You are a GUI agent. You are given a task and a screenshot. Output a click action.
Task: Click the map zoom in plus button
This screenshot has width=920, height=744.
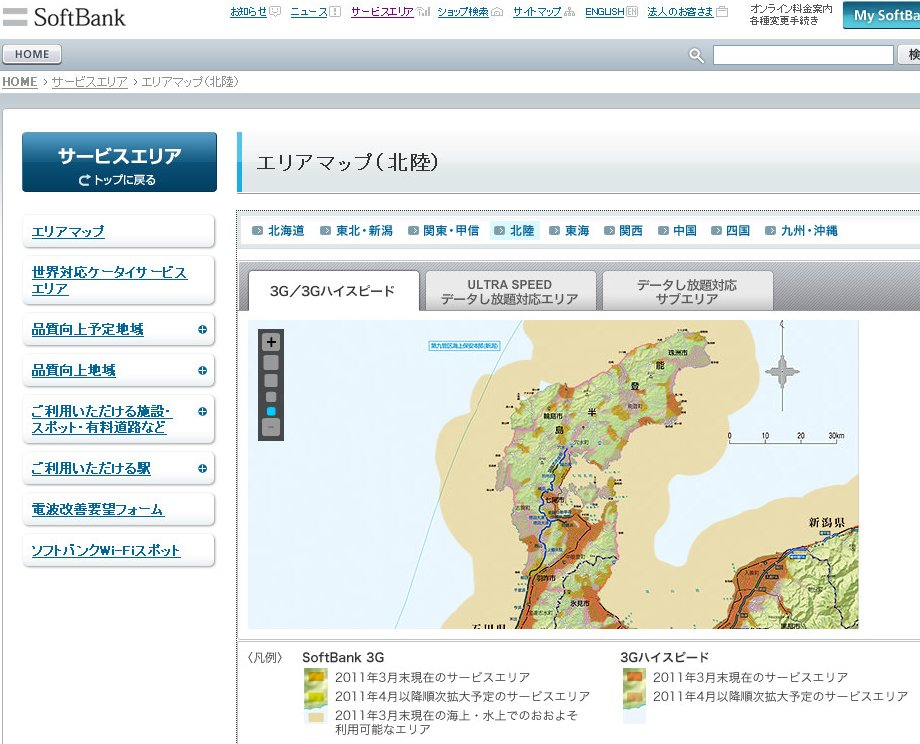click(x=271, y=342)
